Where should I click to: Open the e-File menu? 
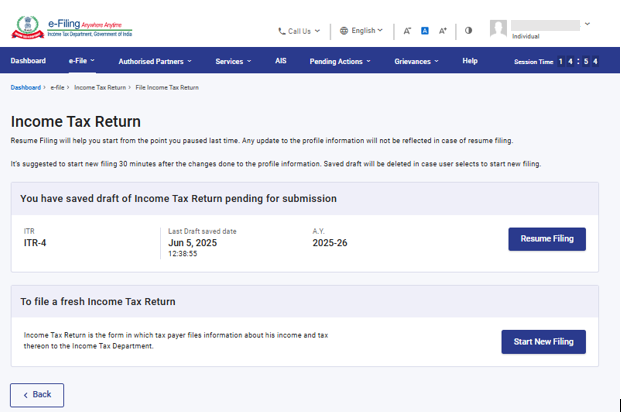[x=82, y=61]
